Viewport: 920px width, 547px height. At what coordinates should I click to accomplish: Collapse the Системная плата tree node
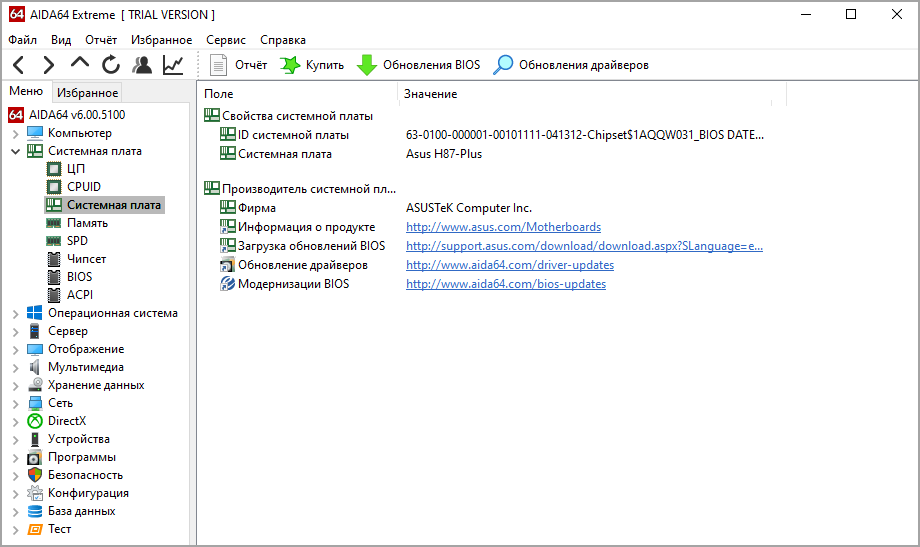click(x=16, y=151)
